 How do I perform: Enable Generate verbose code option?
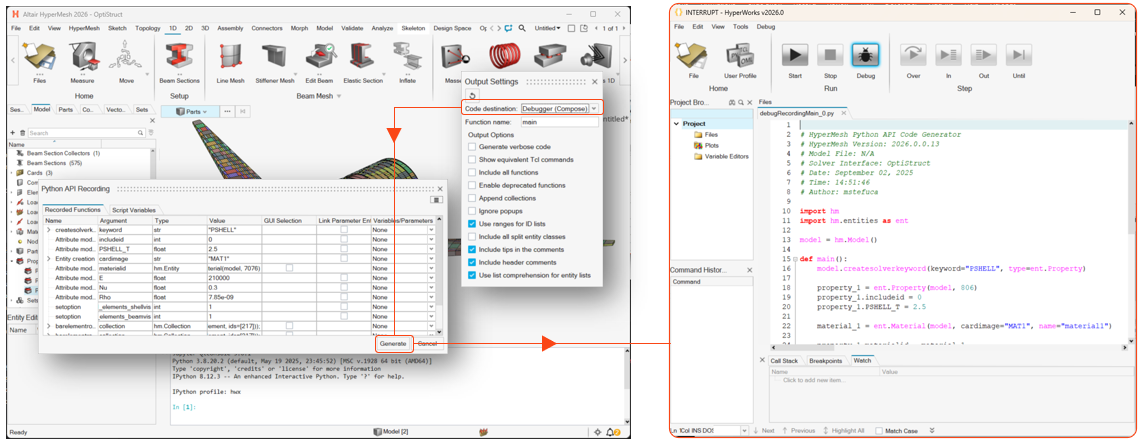pyautogui.click(x=472, y=147)
